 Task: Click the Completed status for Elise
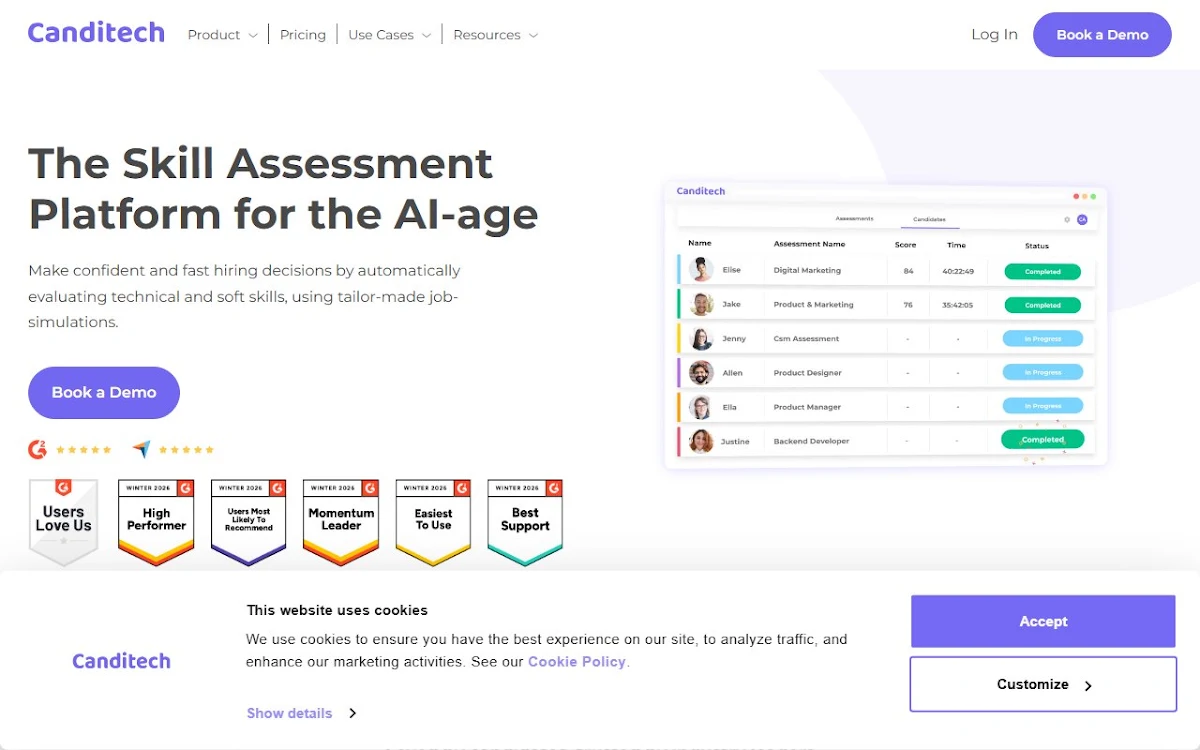pos(1042,271)
